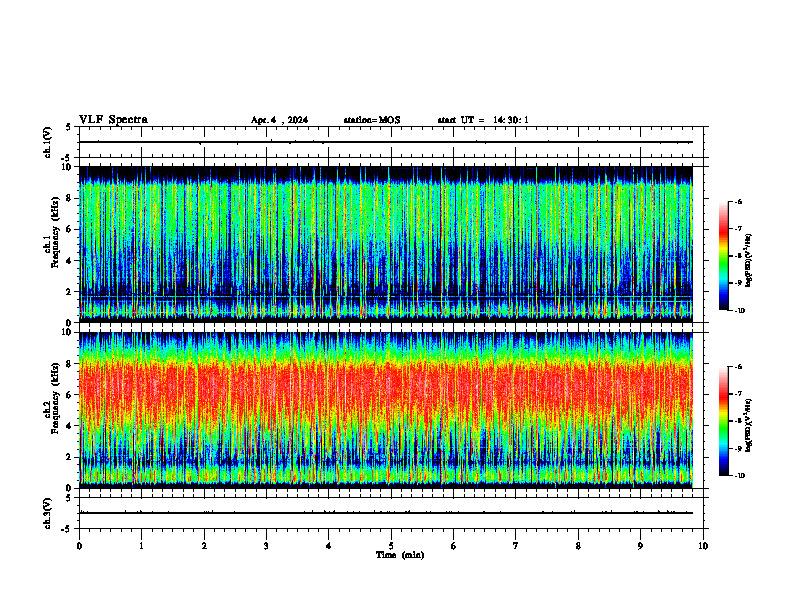This screenshot has width=792, height=612.
Task: Select the date label Apr. 4, 2024
Action: (279, 120)
